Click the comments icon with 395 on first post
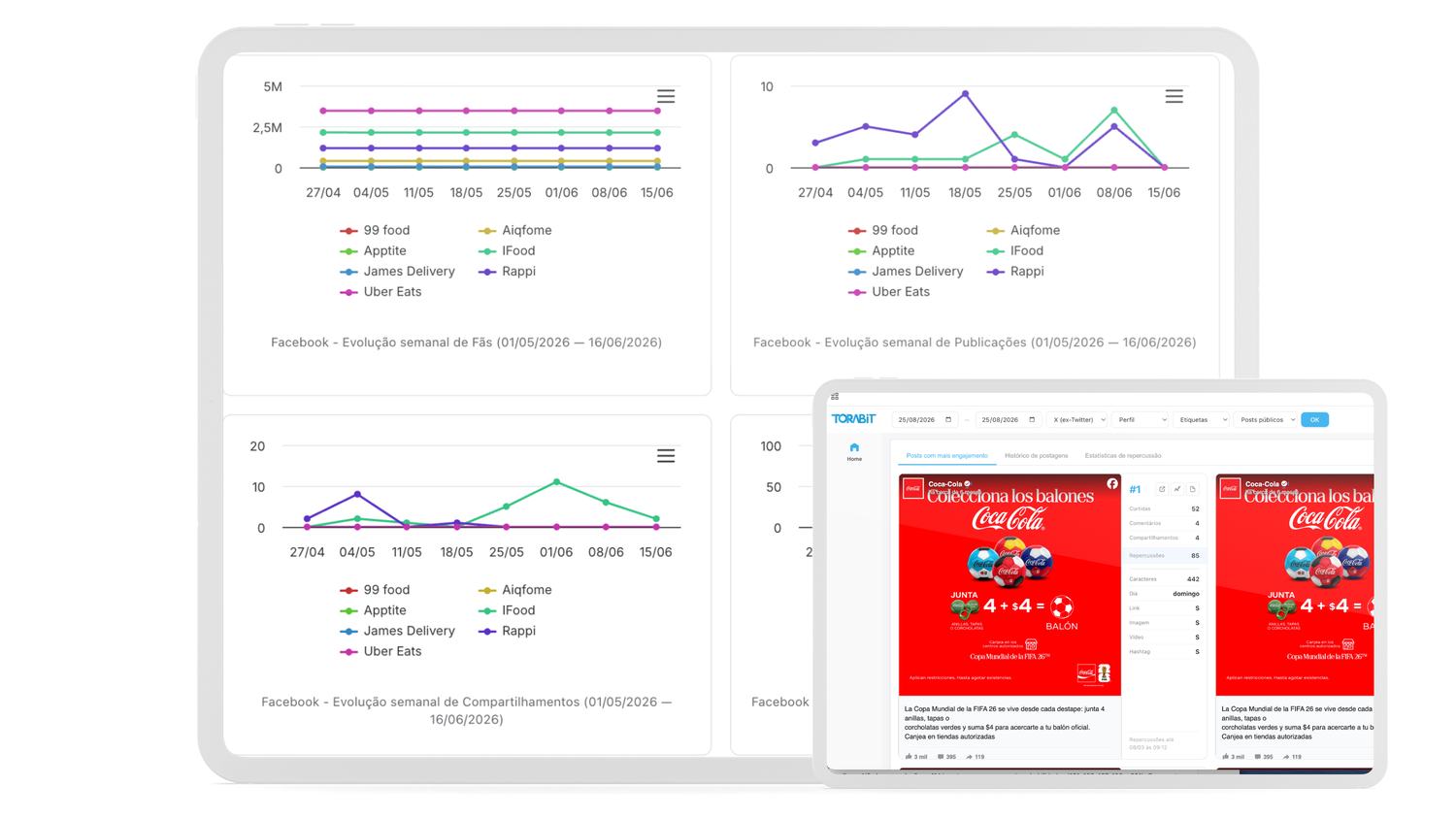The height and width of the screenshot is (818, 1456). (940, 757)
